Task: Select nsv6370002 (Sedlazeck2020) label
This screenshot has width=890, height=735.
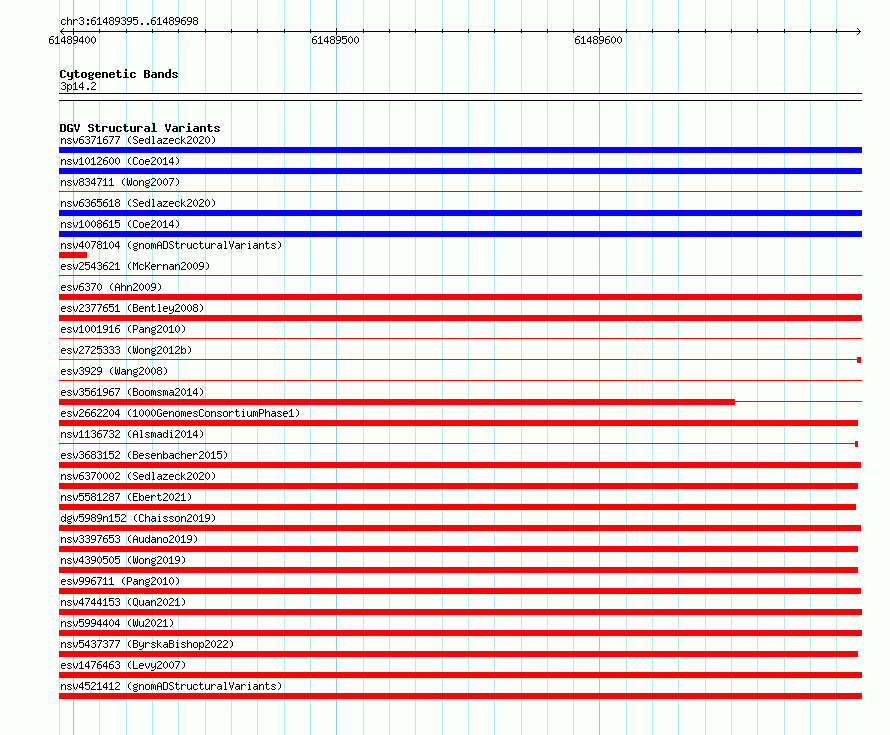Action: tap(138, 476)
